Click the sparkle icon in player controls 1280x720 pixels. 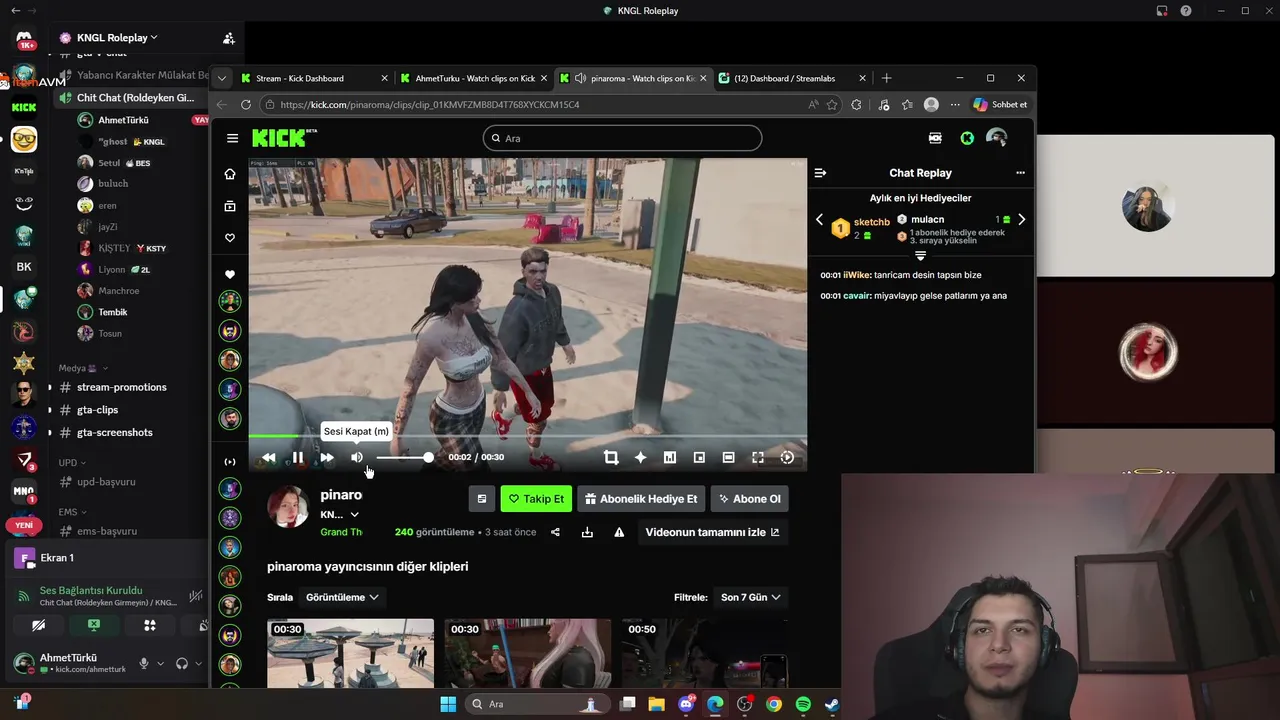coord(640,457)
